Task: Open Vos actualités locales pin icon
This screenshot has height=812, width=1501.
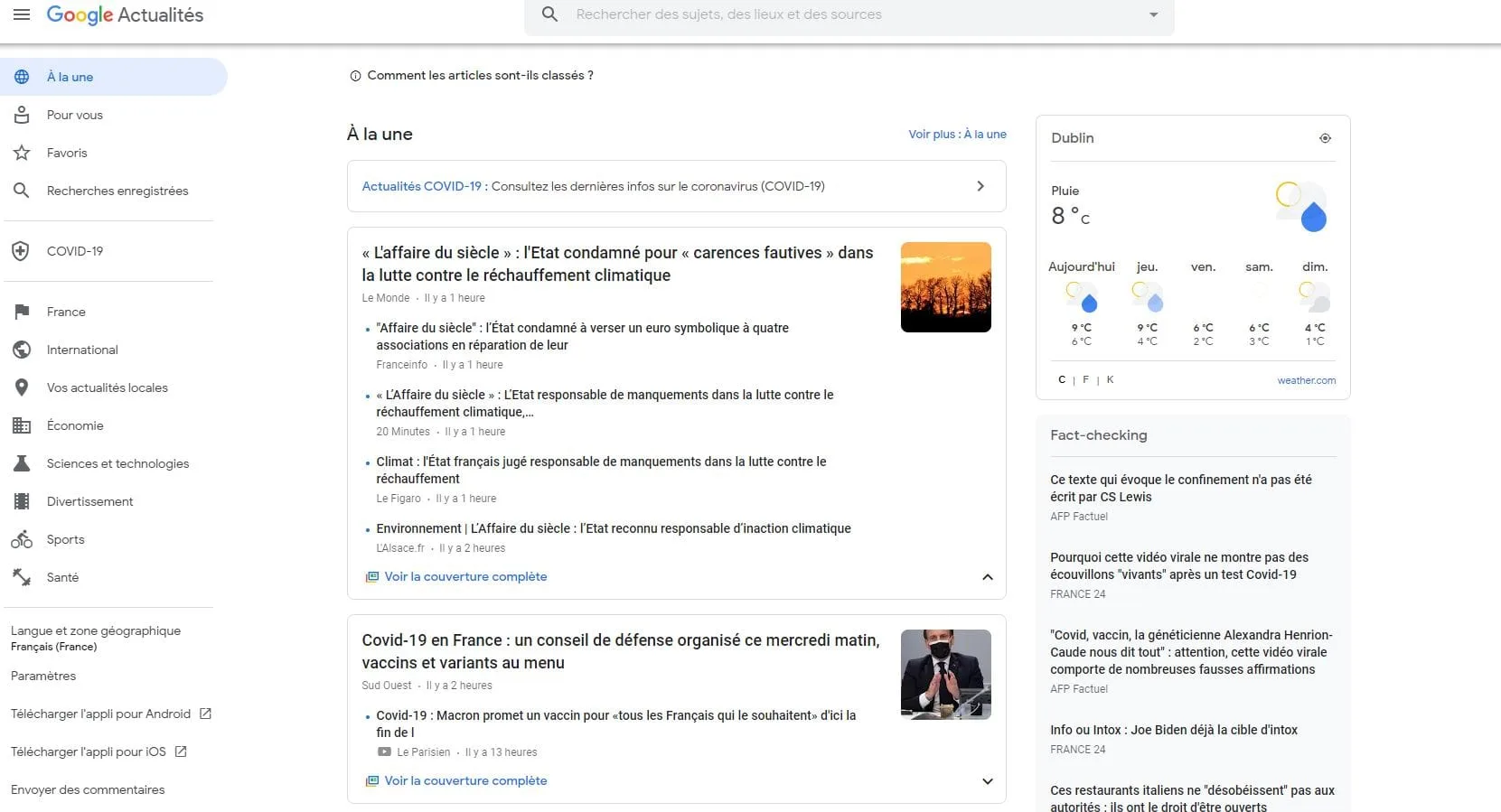Action: tap(22, 387)
